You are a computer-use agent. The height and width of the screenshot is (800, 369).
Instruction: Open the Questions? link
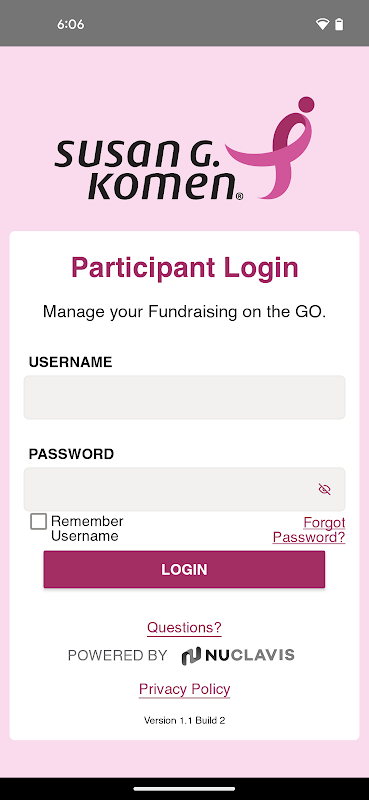[184, 628]
